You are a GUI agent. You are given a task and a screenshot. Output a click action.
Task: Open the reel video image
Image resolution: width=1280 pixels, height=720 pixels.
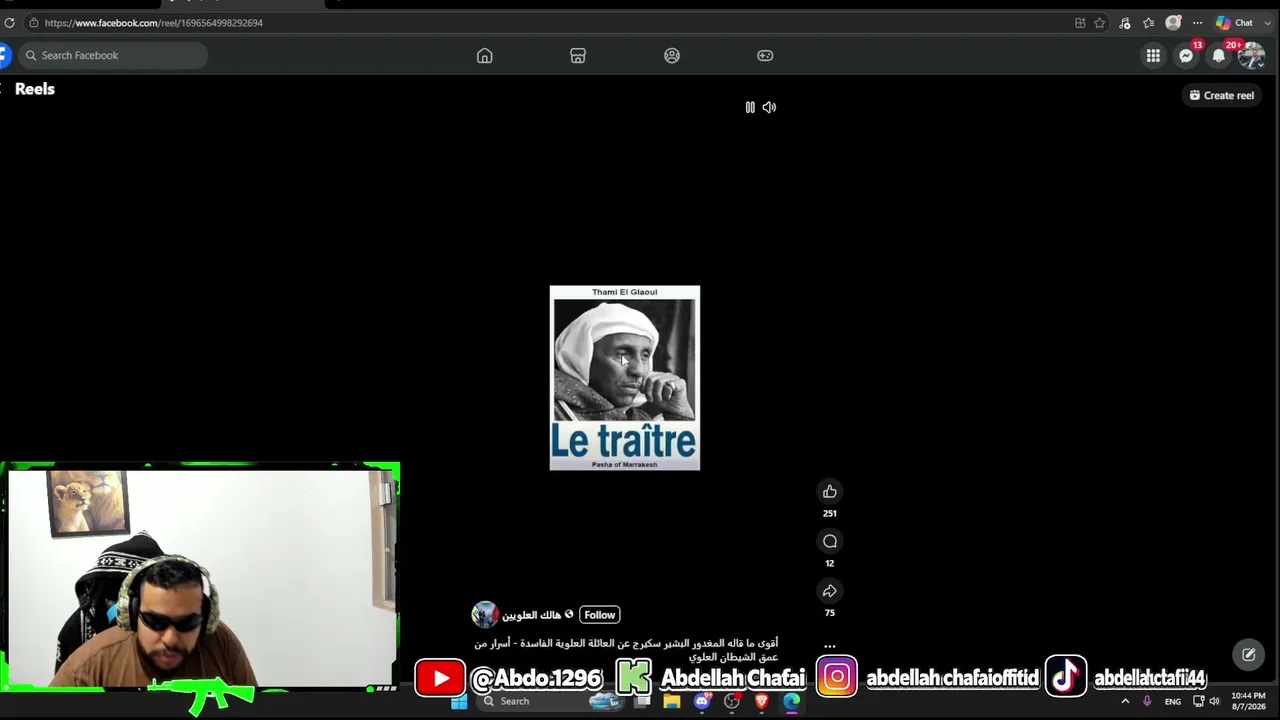625,378
